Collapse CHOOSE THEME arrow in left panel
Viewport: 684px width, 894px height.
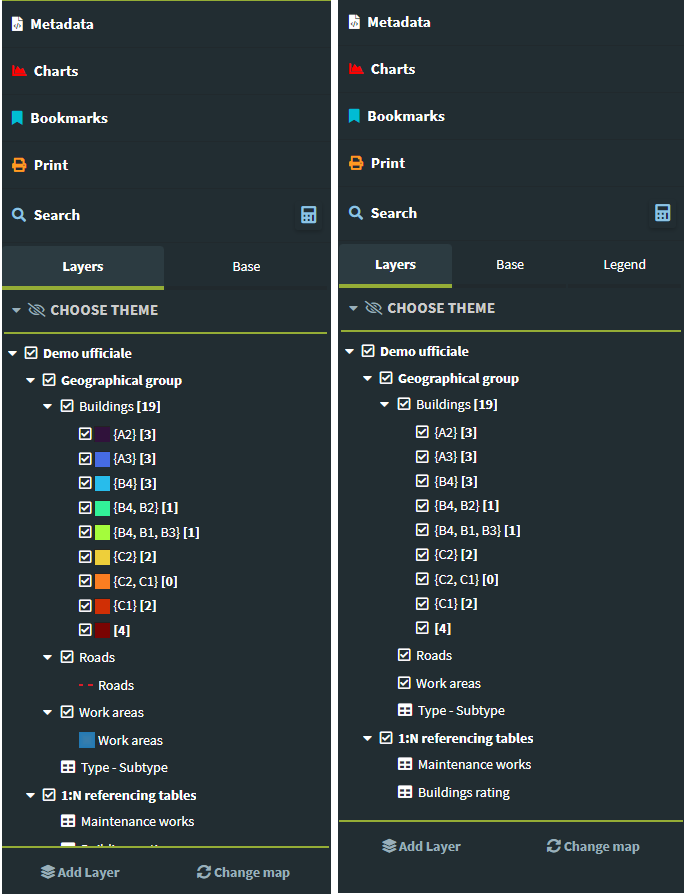point(17,310)
